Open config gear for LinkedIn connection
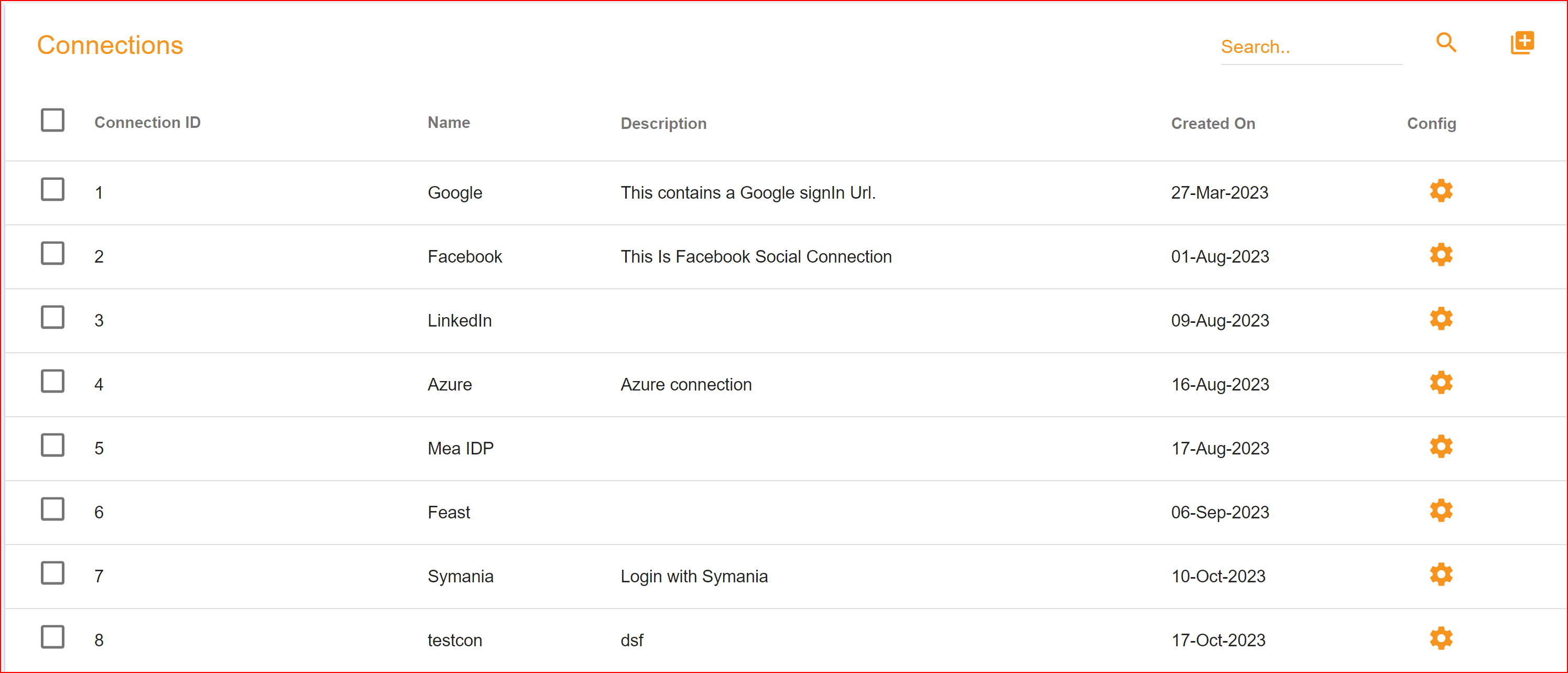The image size is (1568, 673). click(x=1440, y=318)
